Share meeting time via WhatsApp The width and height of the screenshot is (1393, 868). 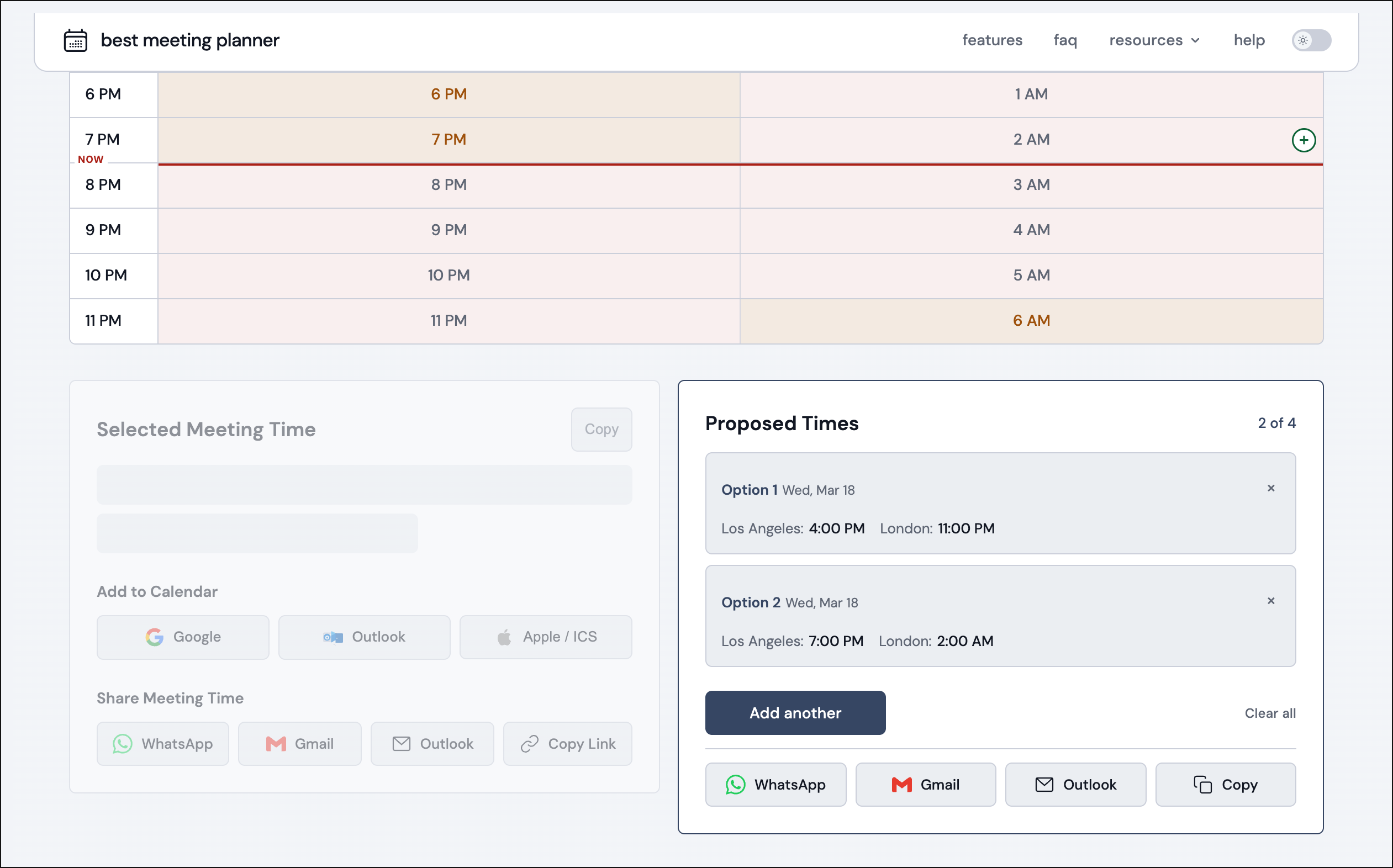(162, 743)
